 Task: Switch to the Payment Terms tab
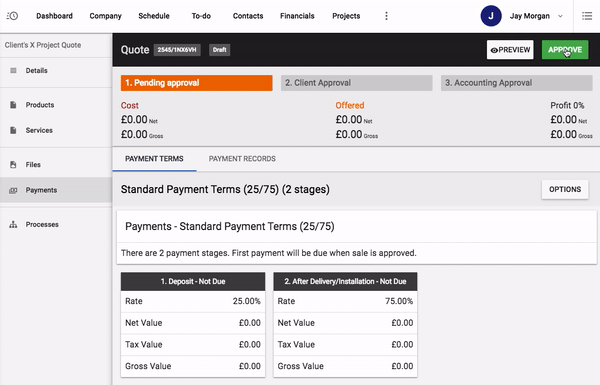coord(154,158)
